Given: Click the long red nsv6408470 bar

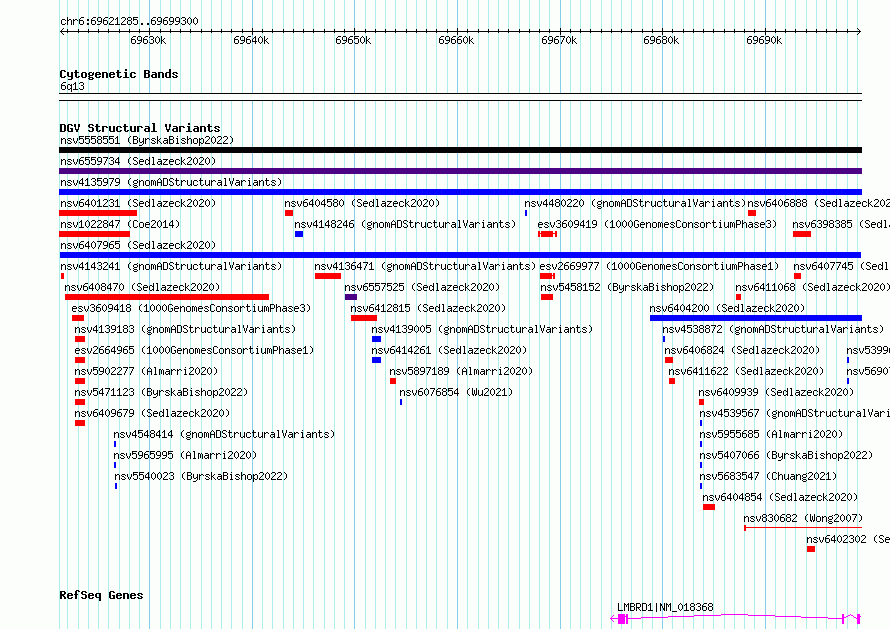Looking at the screenshot, I should (167, 297).
